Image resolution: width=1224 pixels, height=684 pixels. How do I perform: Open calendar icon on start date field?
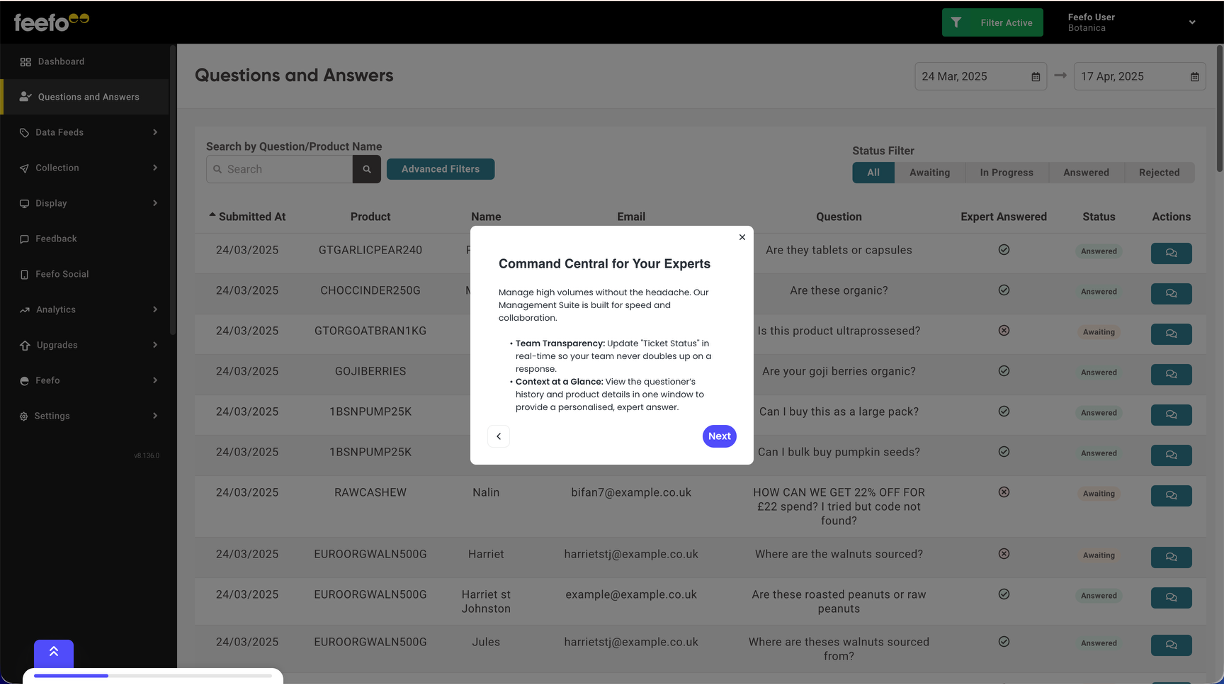(x=1036, y=77)
